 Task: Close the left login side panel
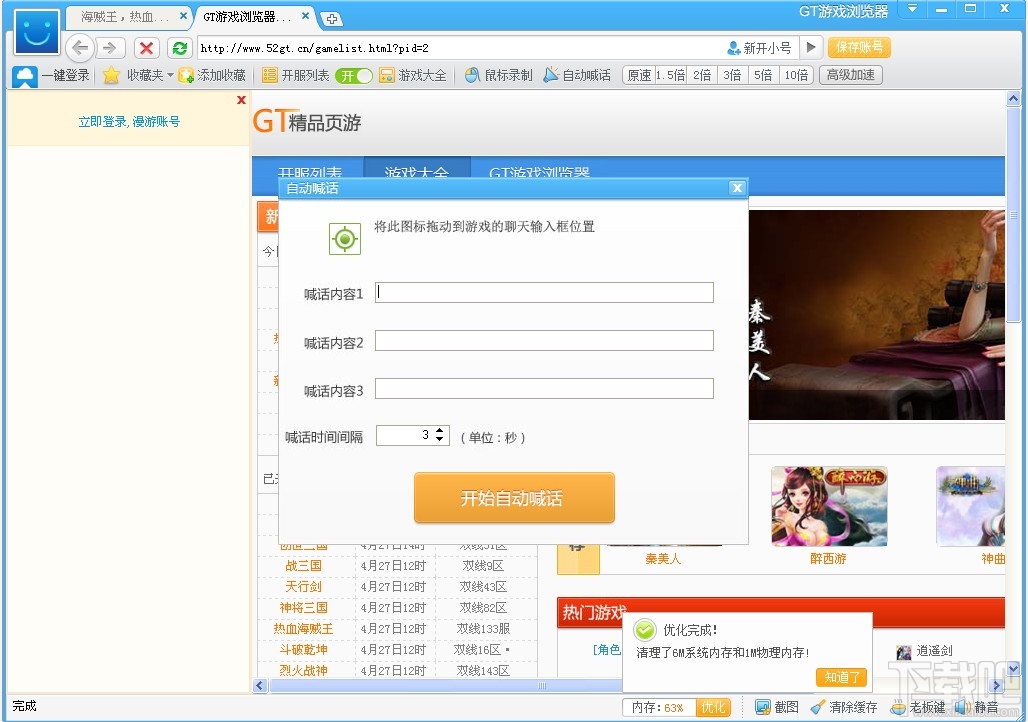tap(241, 100)
